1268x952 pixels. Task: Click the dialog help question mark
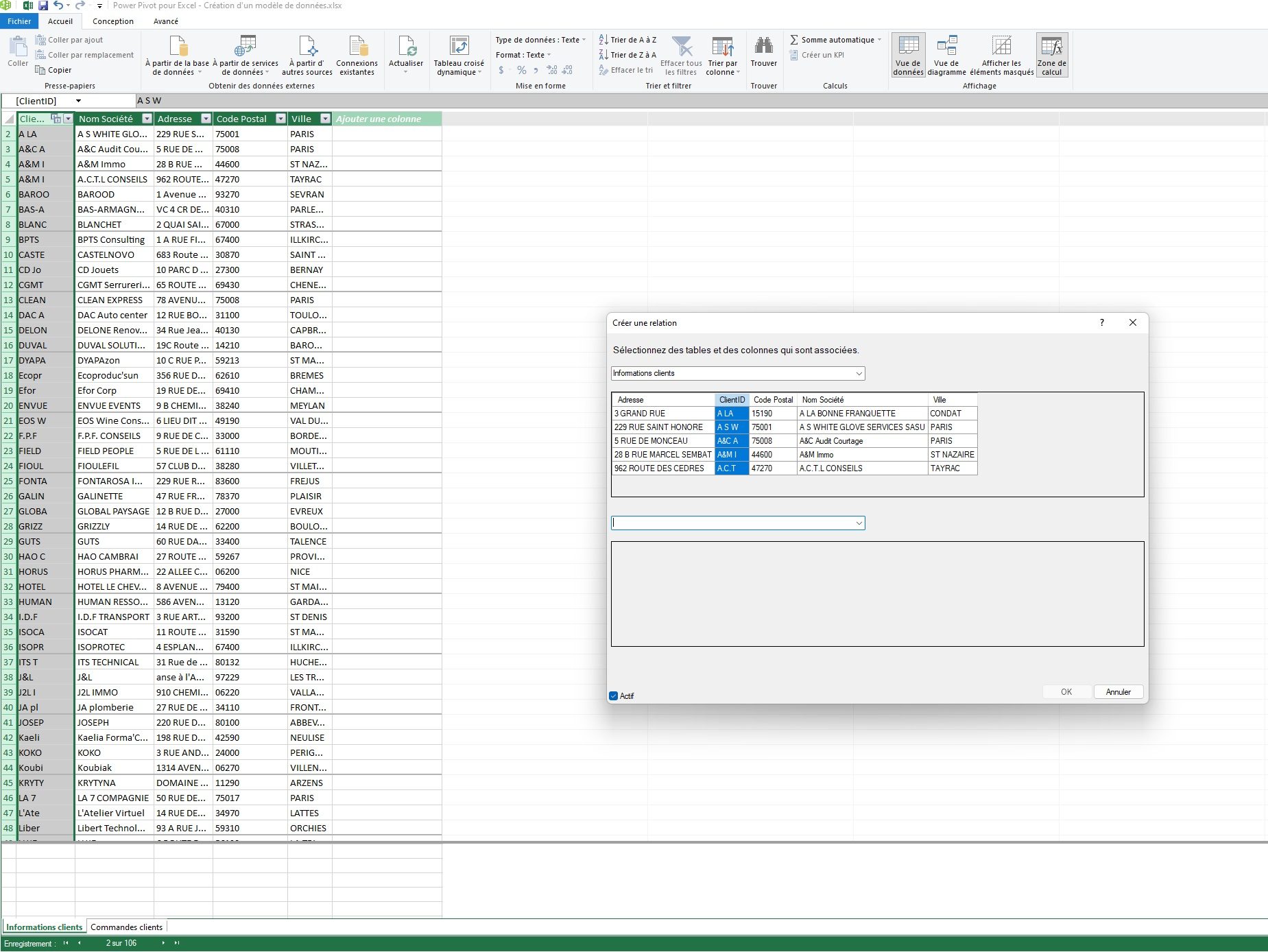click(x=1102, y=322)
